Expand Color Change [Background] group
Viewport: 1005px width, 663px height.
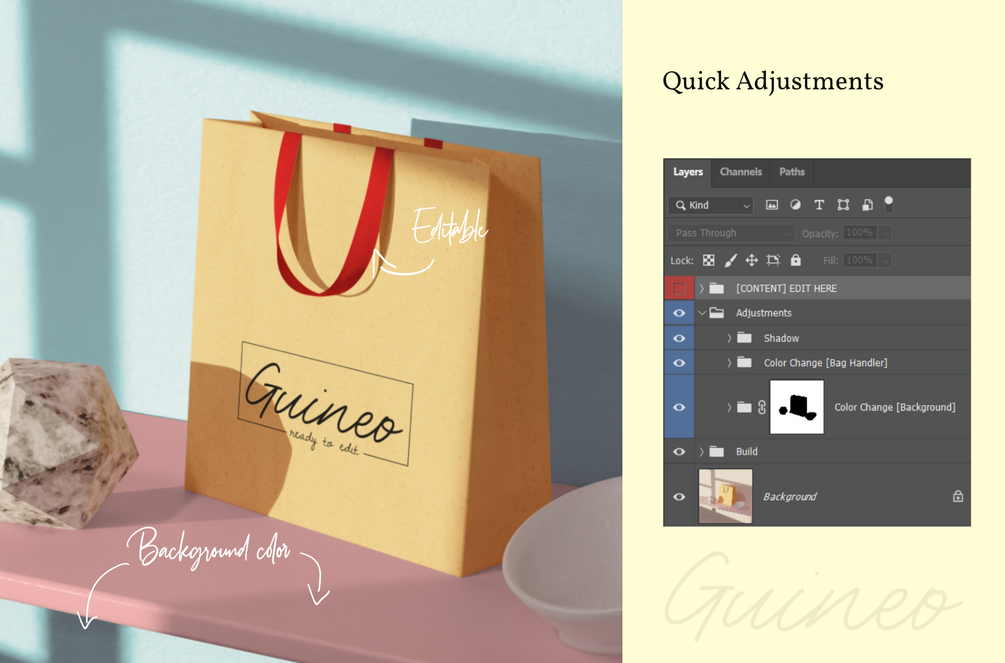729,407
